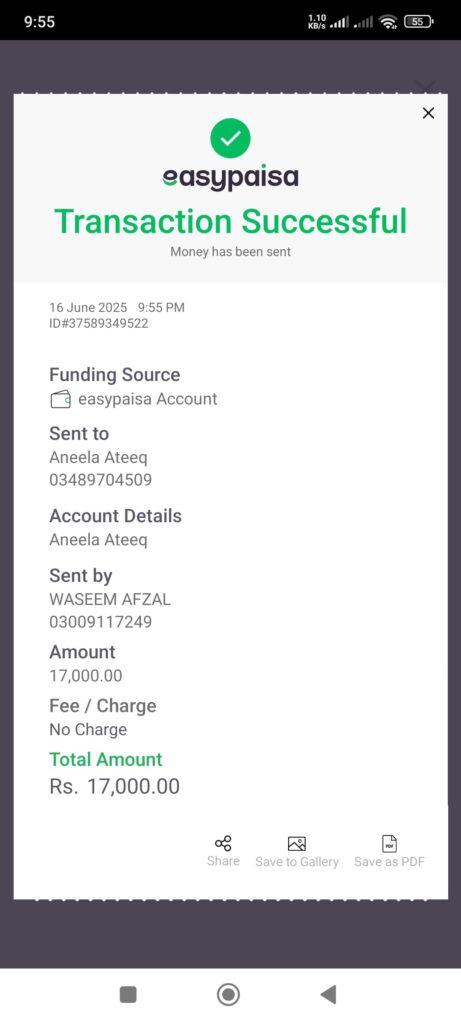
Task: Tap the Android home circle button
Action: tap(228, 995)
